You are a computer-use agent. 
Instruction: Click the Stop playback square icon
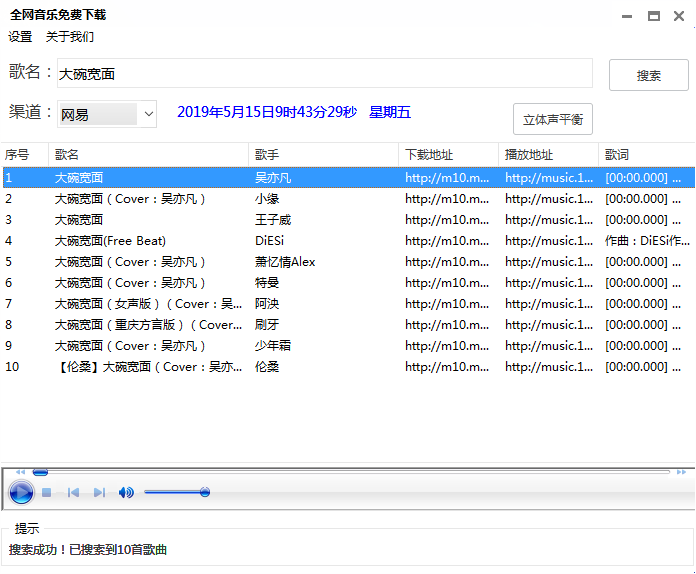46,492
